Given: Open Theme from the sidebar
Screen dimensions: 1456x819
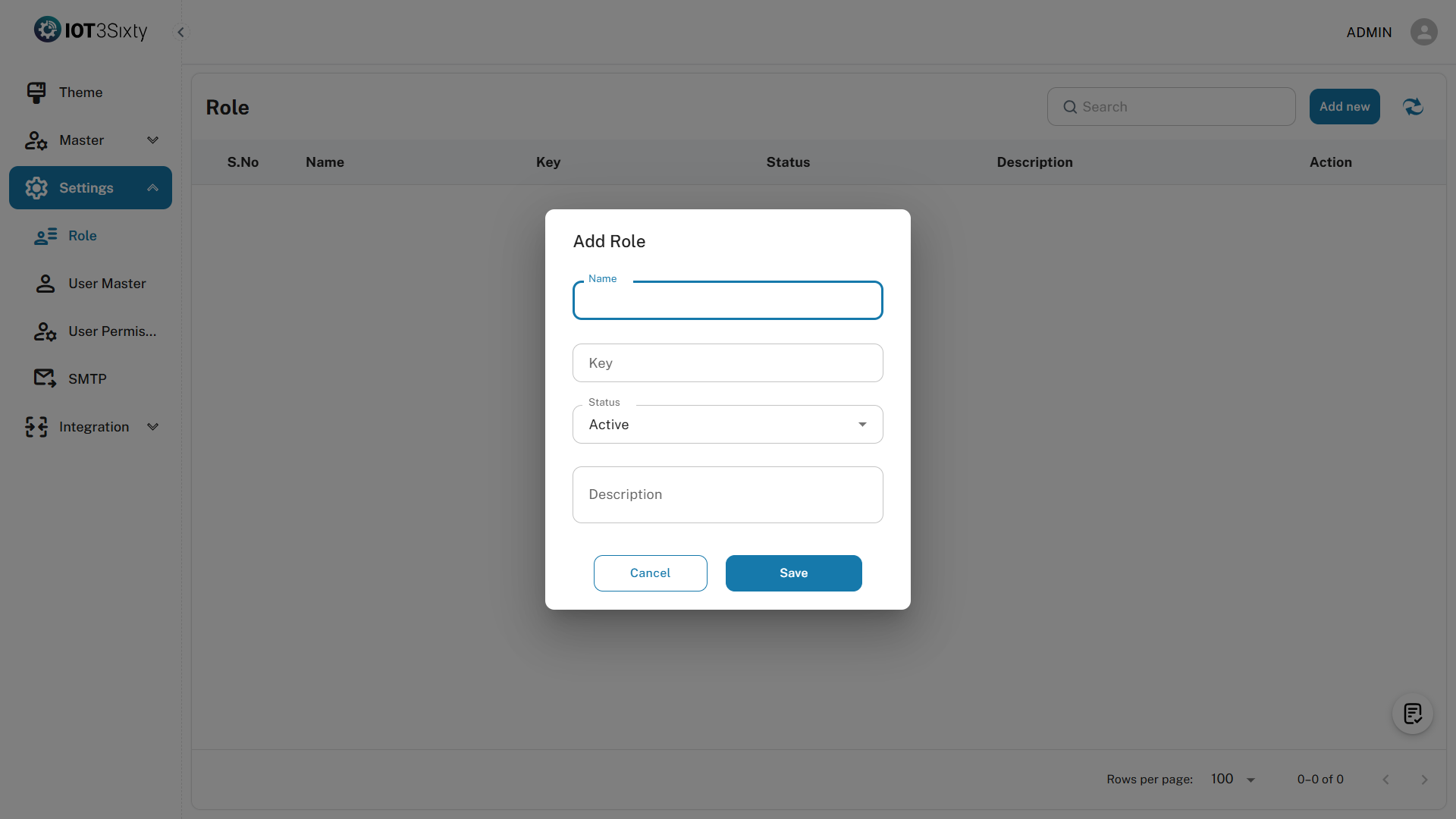Looking at the screenshot, I should [80, 93].
